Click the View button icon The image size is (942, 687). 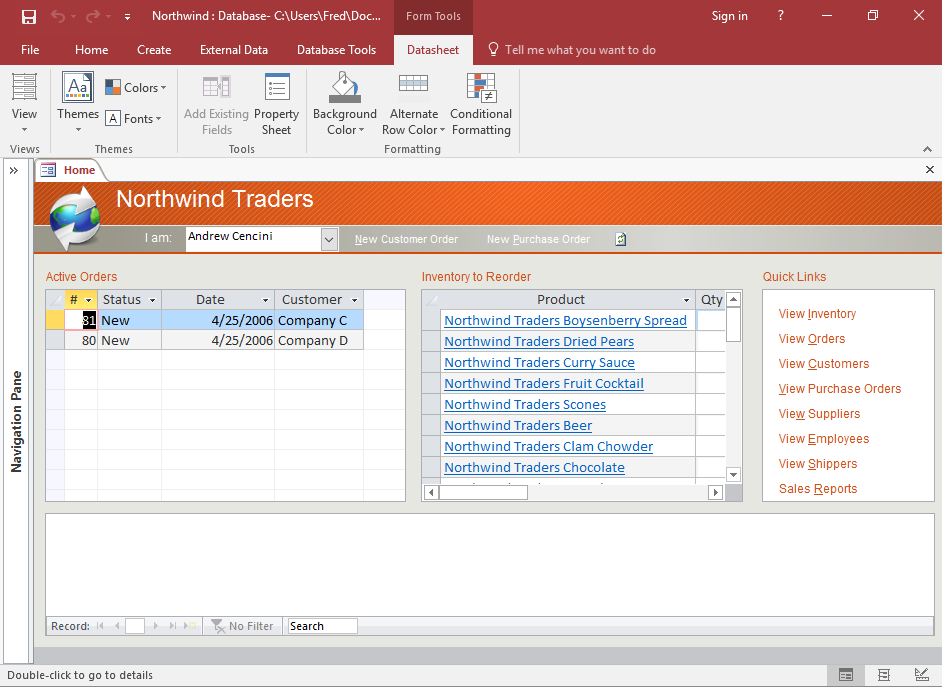[24, 87]
